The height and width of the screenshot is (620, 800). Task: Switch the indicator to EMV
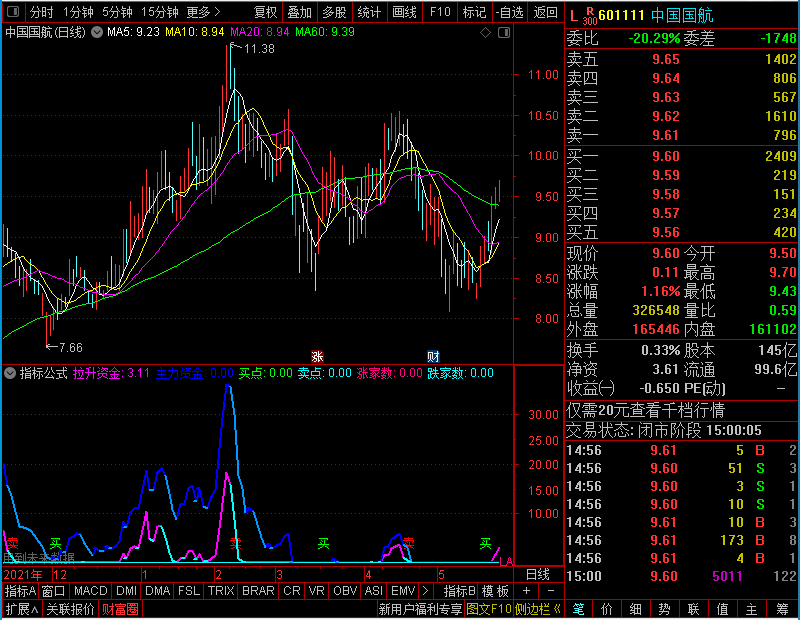(403, 591)
